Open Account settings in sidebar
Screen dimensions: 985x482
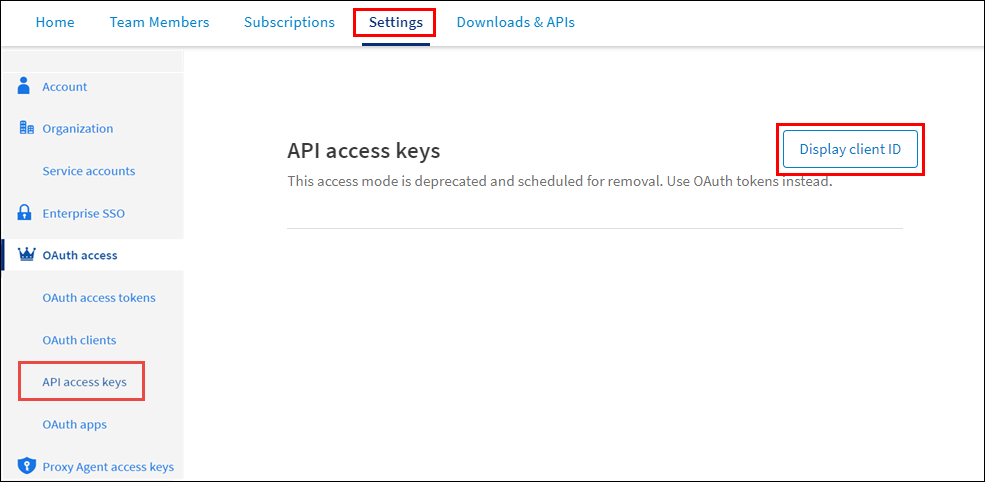click(64, 87)
